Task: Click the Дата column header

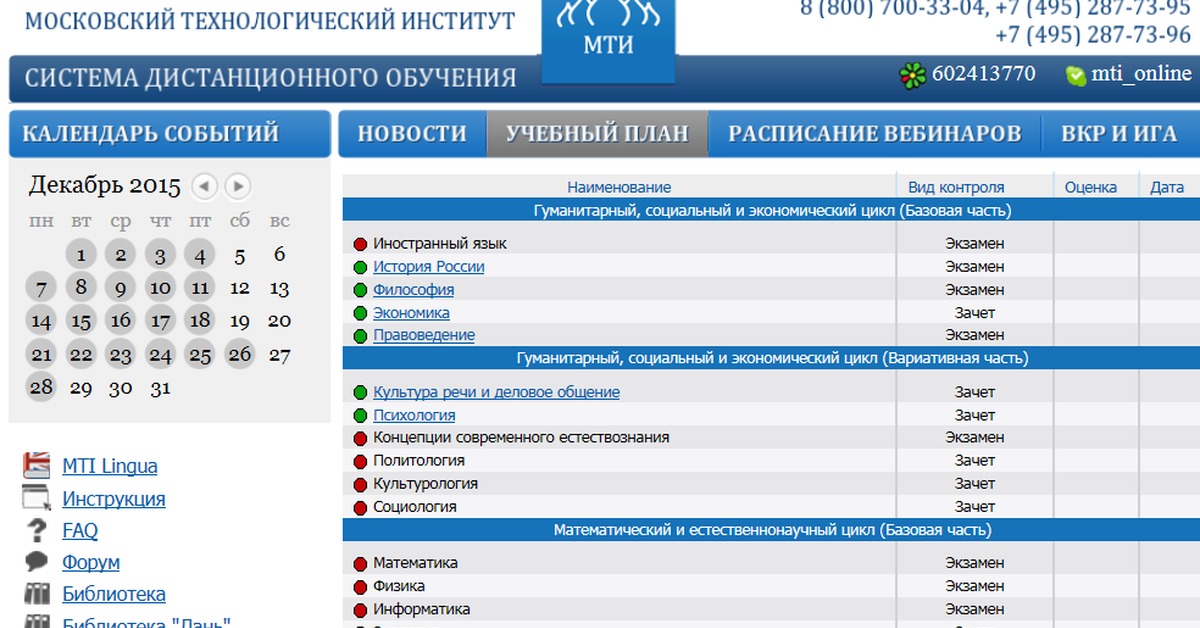Action: [1167, 187]
